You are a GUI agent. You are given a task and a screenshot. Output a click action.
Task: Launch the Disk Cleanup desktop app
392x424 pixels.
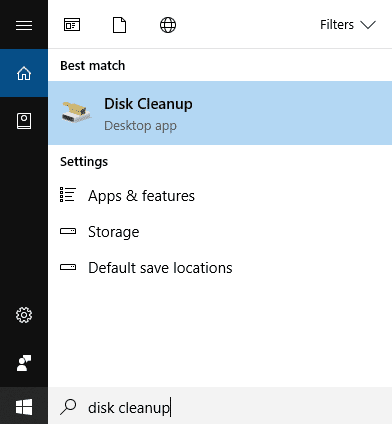point(220,113)
